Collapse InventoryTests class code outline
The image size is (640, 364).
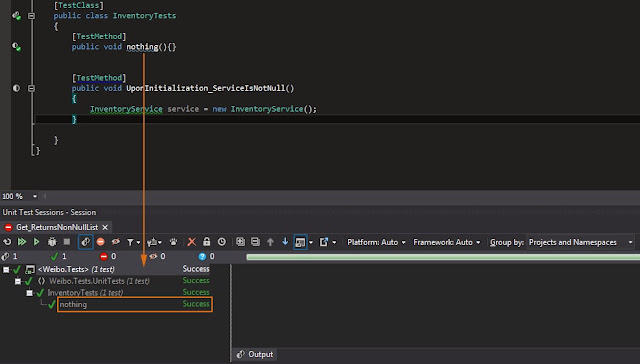point(31,16)
